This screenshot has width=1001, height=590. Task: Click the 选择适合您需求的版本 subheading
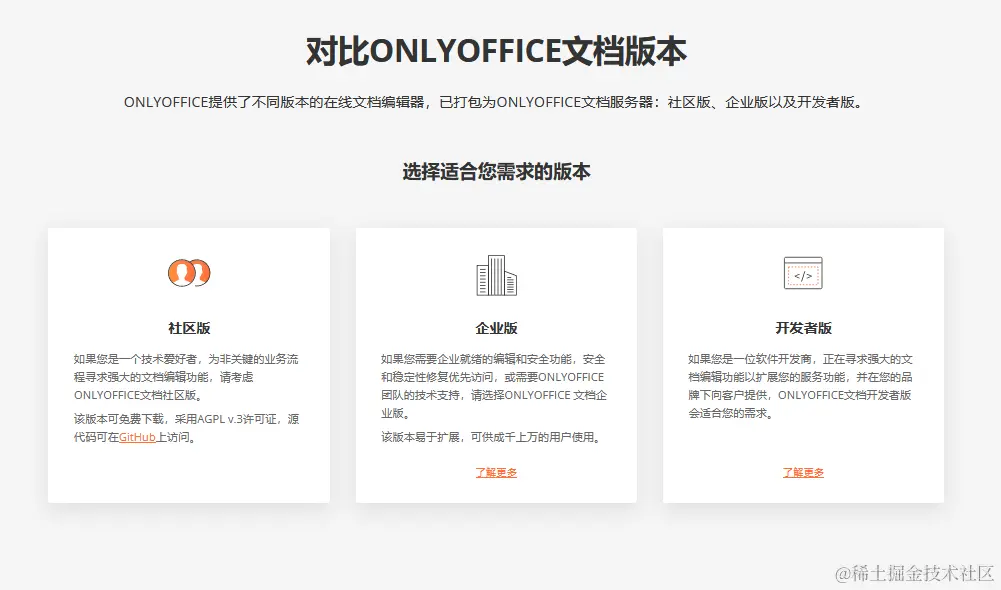pyautogui.click(x=496, y=172)
